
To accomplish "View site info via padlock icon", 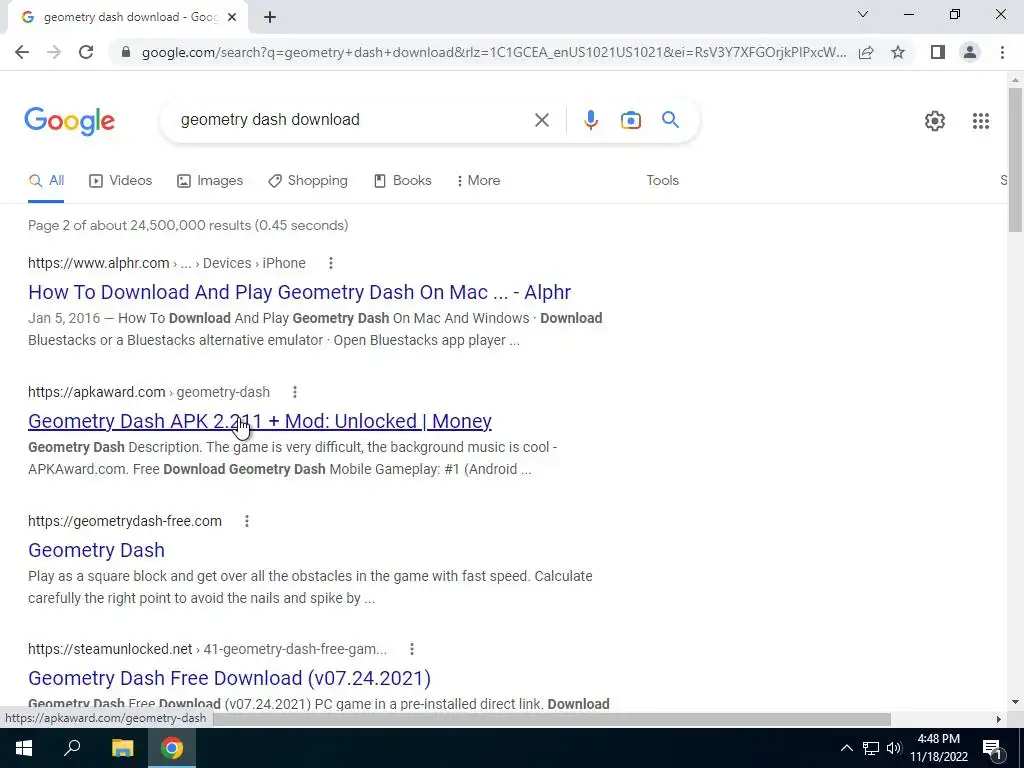I will click(126, 52).
